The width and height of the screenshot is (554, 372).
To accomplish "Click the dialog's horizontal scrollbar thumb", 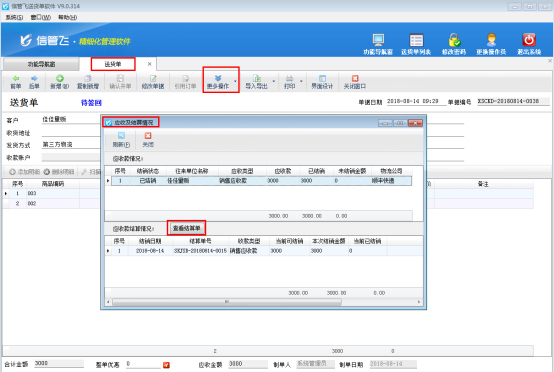I will (227, 302).
